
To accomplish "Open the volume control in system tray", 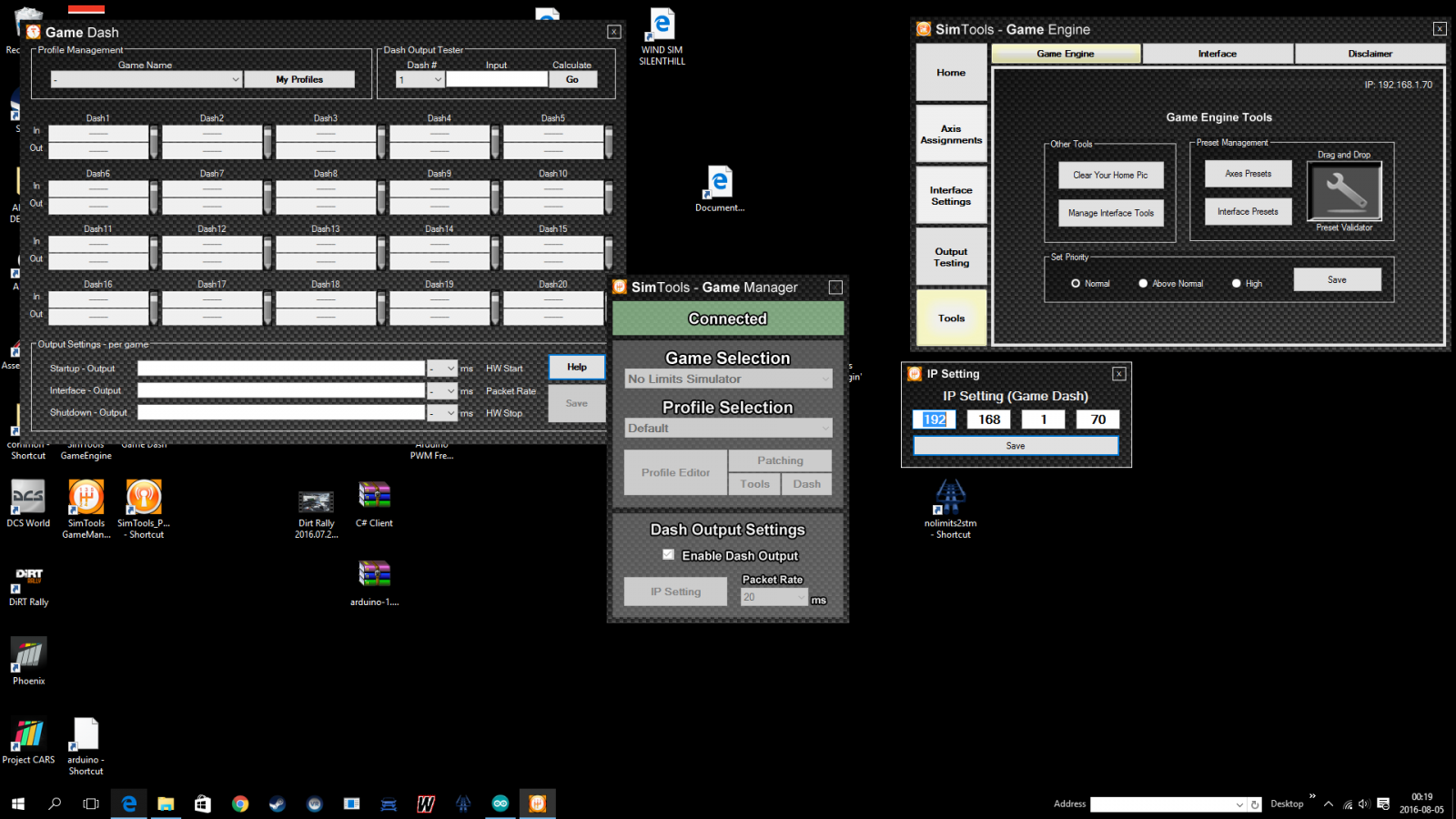I will (x=1363, y=804).
